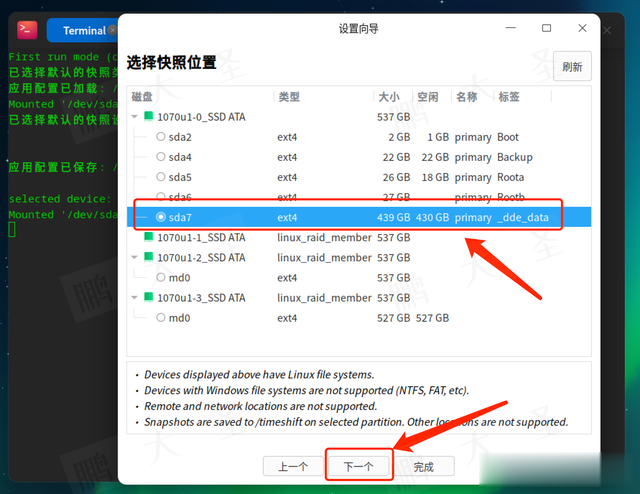Select md0 radio under 1070u1-2_SSD
Image resolution: width=640 pixels, height=494 pixels.
point(161,278)
